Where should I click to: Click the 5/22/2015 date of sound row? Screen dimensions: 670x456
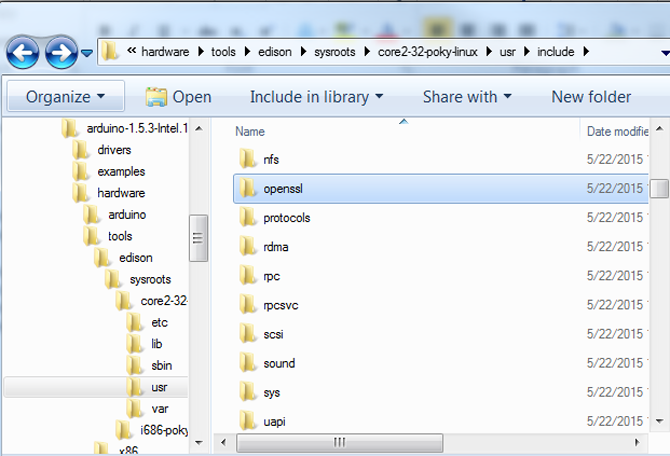point(615,363)
